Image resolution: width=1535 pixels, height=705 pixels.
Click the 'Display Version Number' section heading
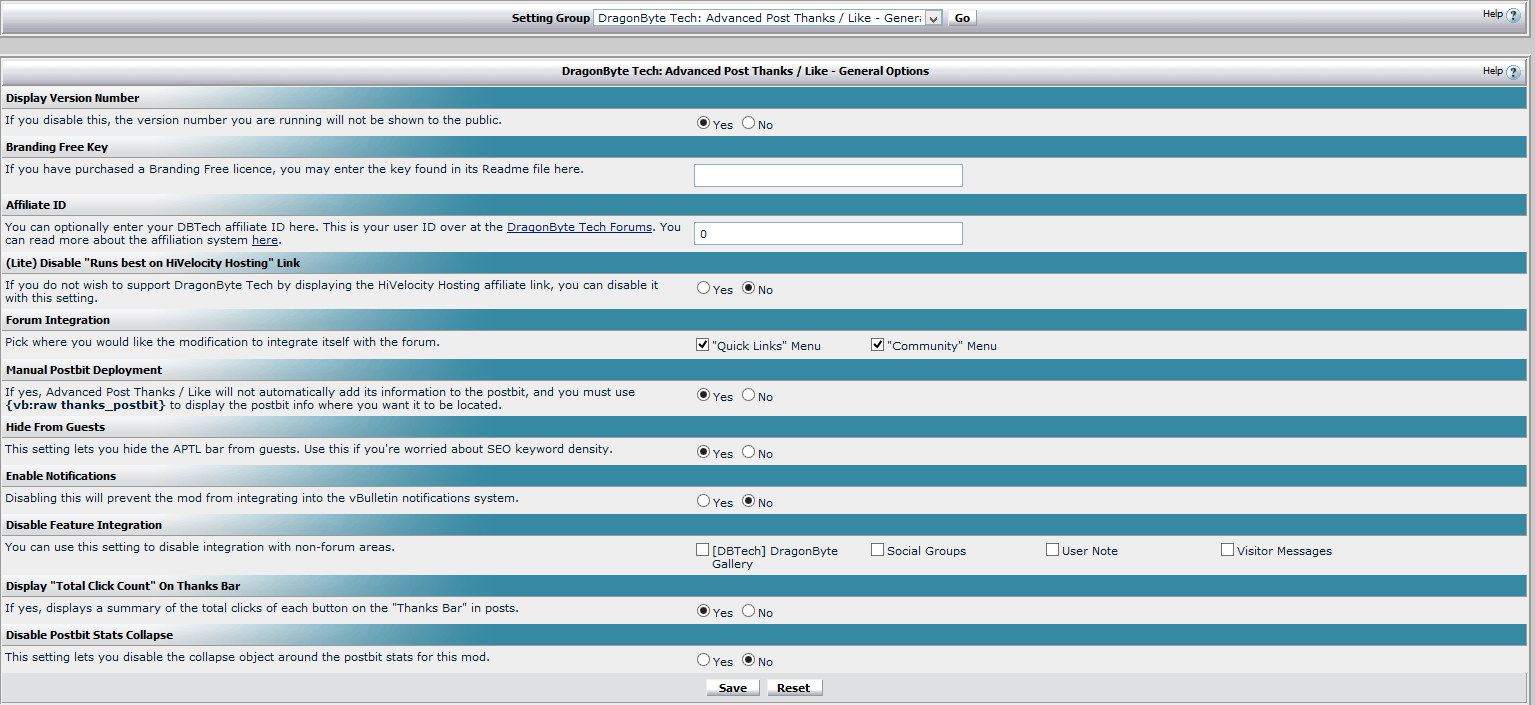73,98
